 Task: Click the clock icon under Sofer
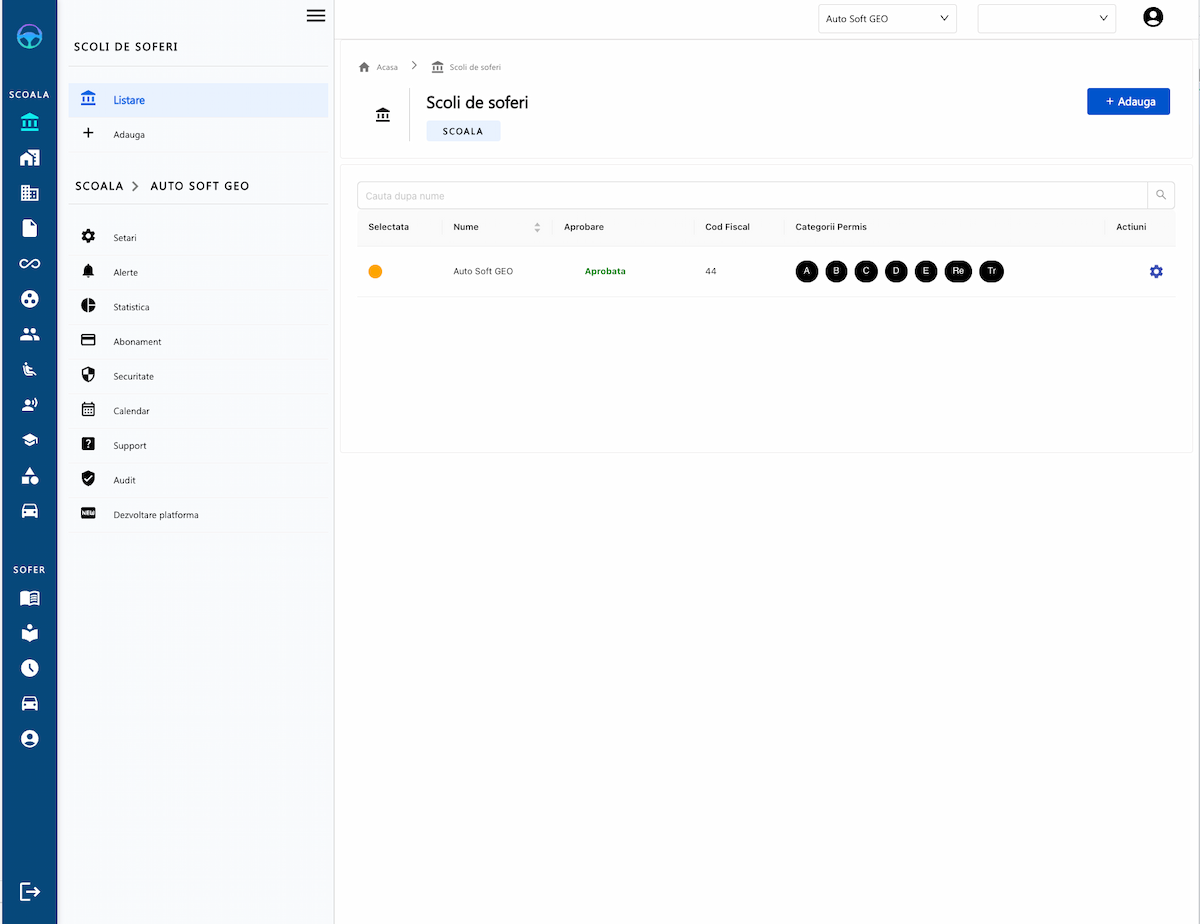pyautogui.click(x=30, y=668)
